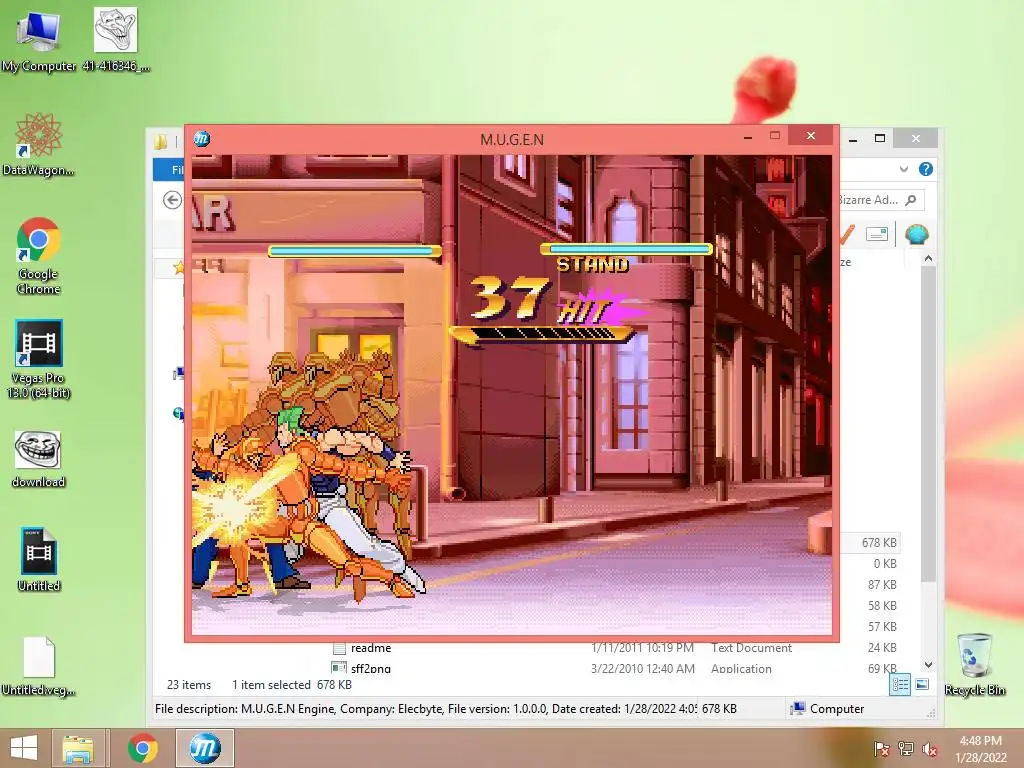Viewport: 1024px width, 768px height.
Task: Click the 58 KB size cell
Action: (882, 605)
